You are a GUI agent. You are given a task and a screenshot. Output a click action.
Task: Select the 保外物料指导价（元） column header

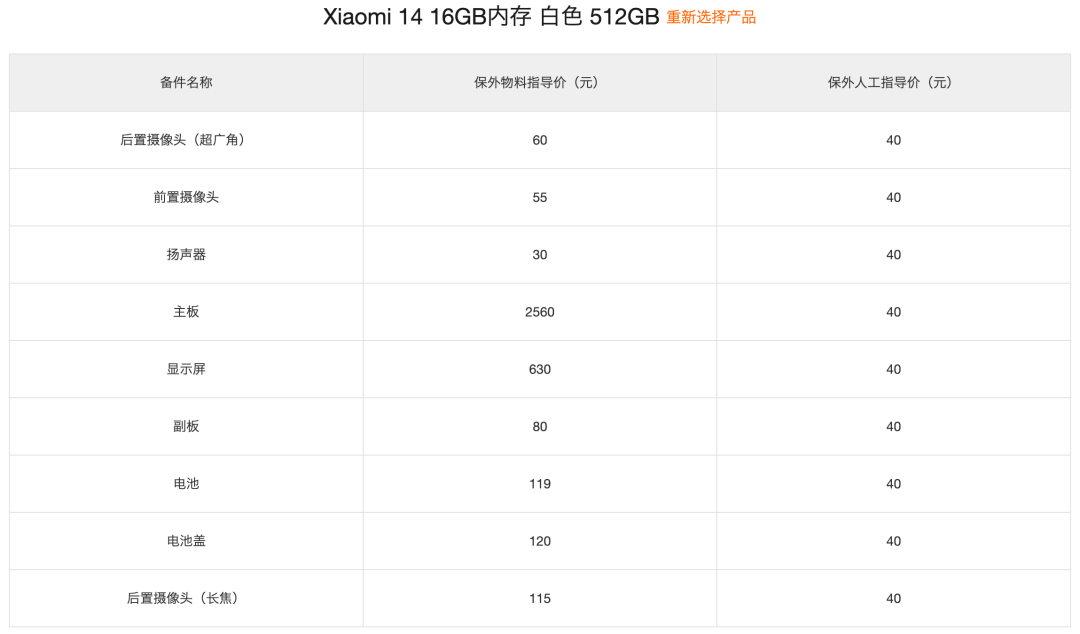point(539,83)
